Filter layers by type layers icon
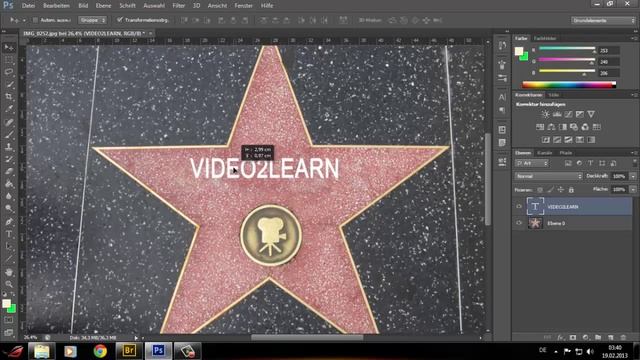 point(590,163)
